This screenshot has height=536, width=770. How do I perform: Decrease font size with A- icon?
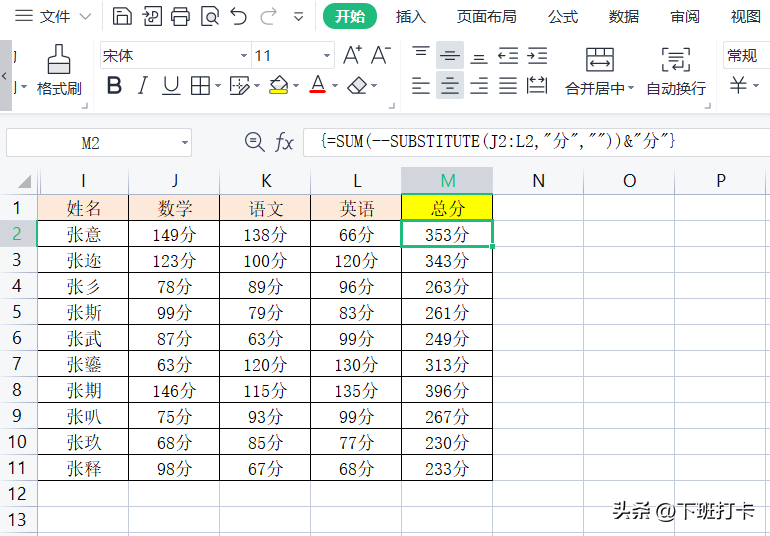point(381,55)
